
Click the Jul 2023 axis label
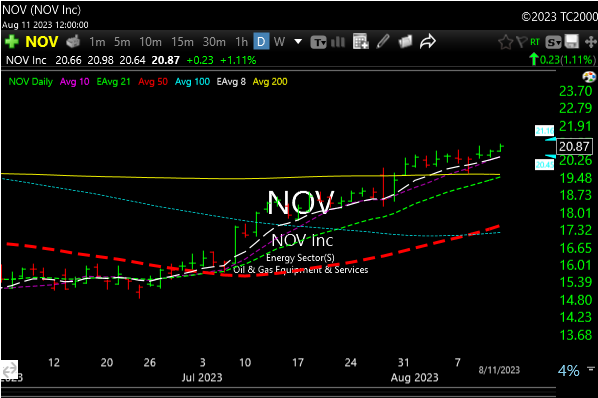(x=202, y=377)
